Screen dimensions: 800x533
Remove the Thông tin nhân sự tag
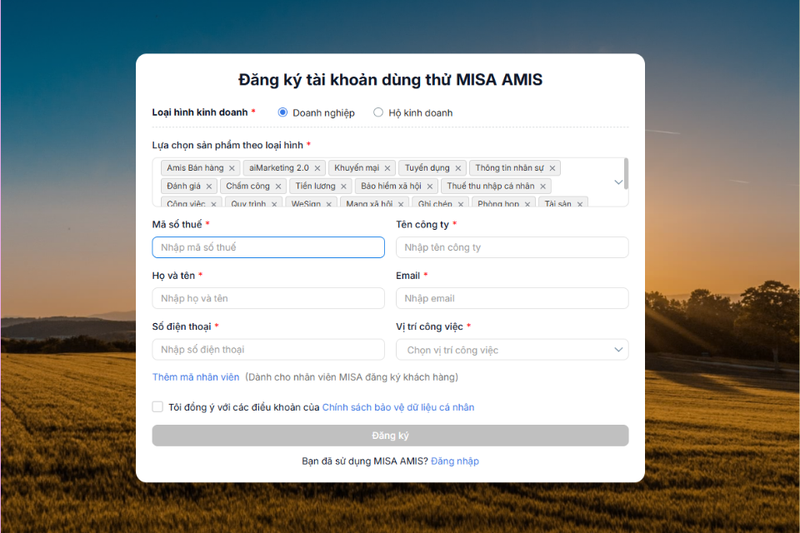pos(552,168)
